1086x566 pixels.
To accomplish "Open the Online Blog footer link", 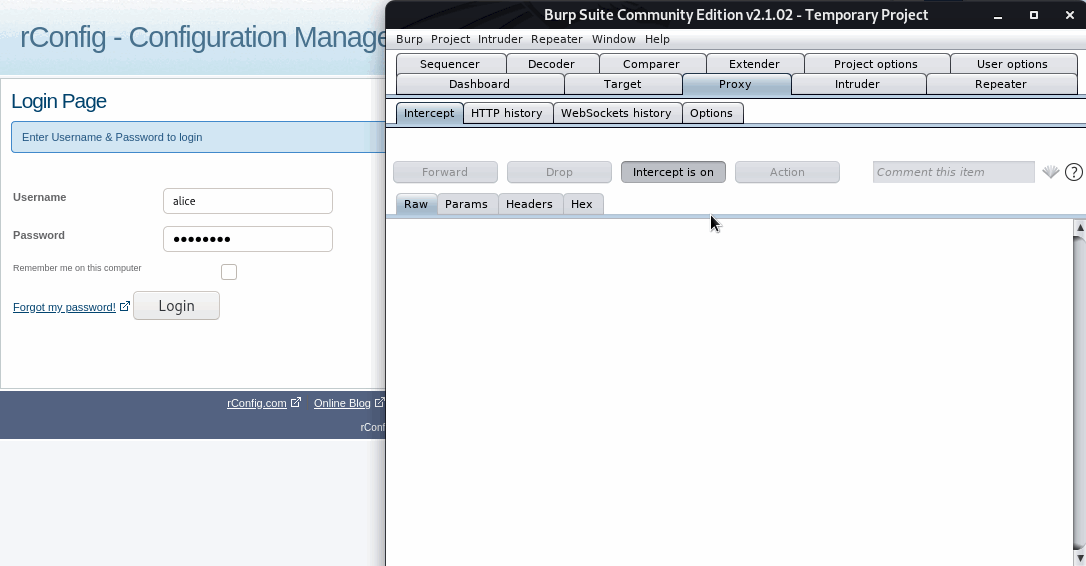I will (x=342, y=403).
